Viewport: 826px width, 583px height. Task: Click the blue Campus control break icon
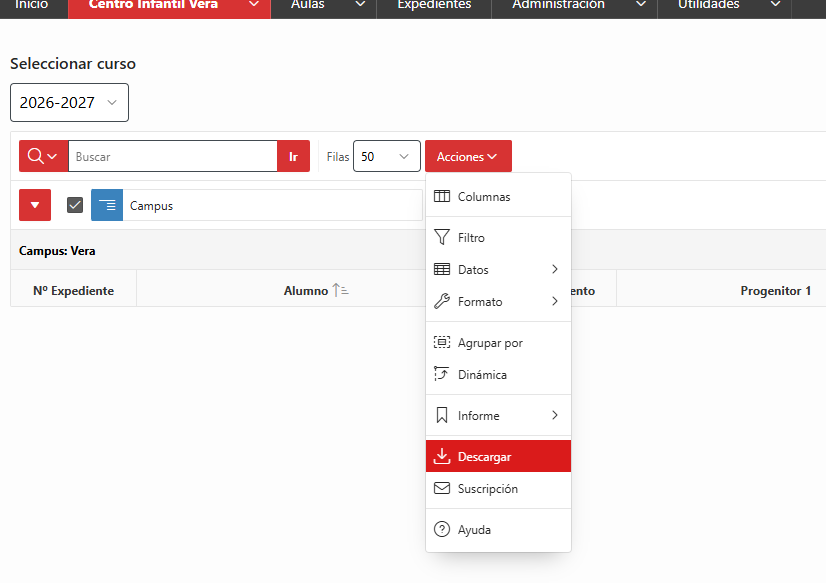pos(107,205)
